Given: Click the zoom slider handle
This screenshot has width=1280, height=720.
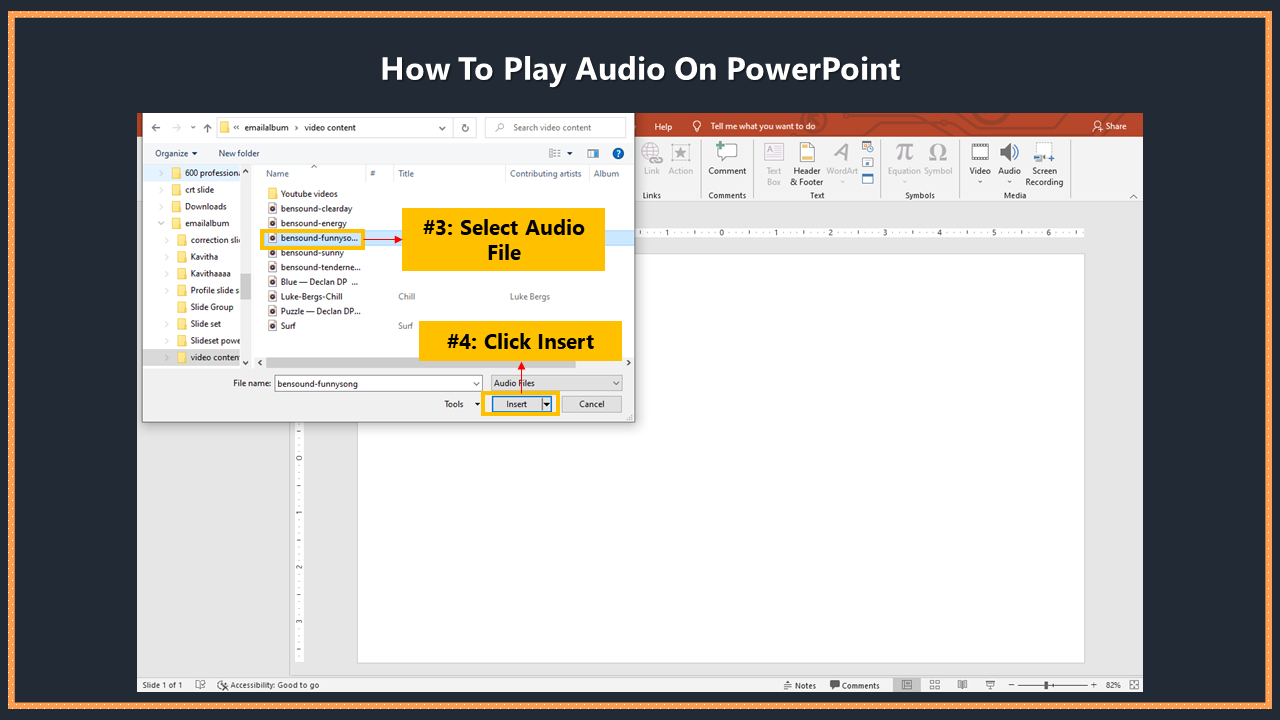Looking at the screenshot, I should click(1047, 685).
